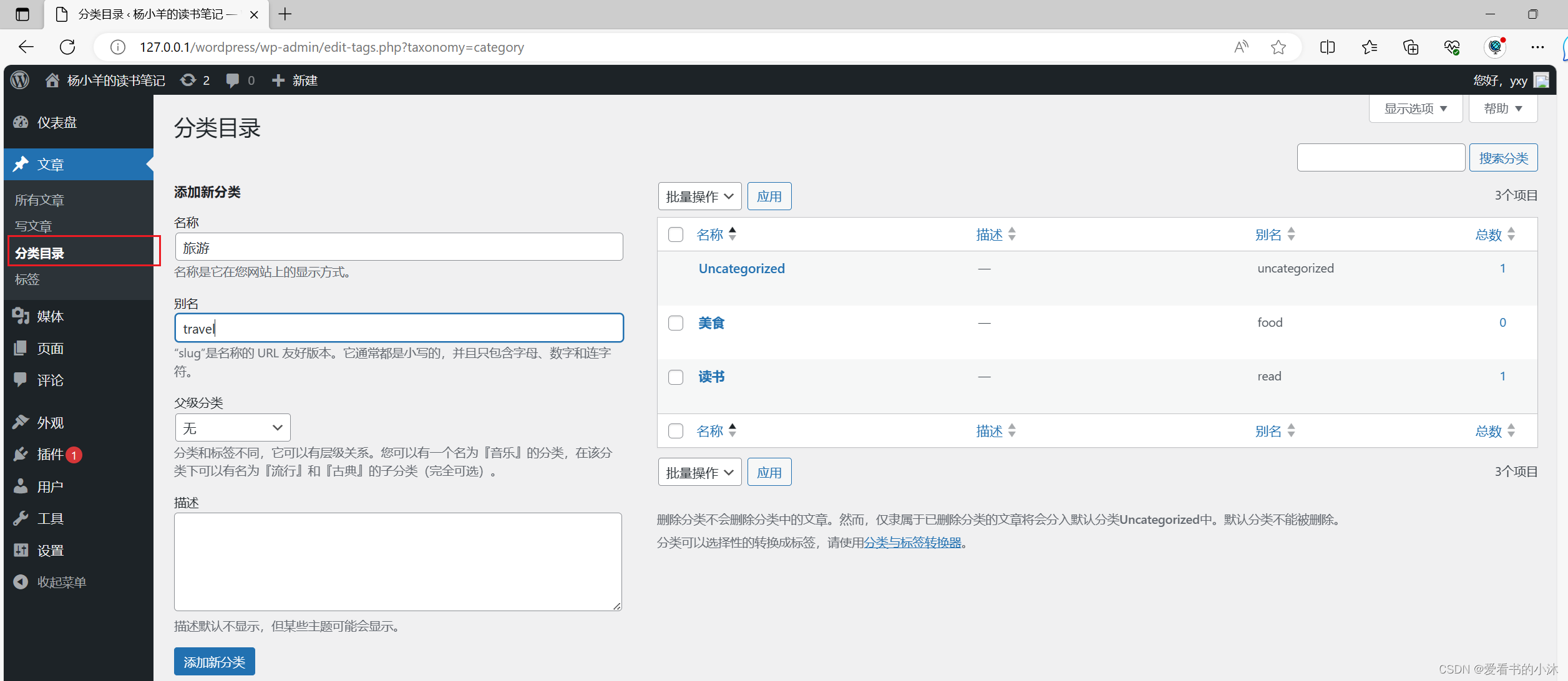View site information icon in address bar
Viewport: 1568px width, 681px height.
(x=117, y=47)
